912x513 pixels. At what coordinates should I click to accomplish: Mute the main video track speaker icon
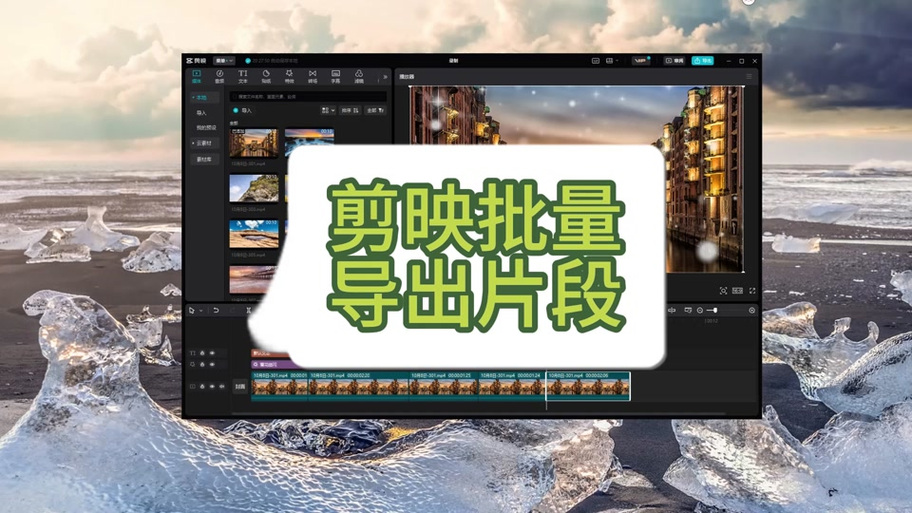(222, 386)
